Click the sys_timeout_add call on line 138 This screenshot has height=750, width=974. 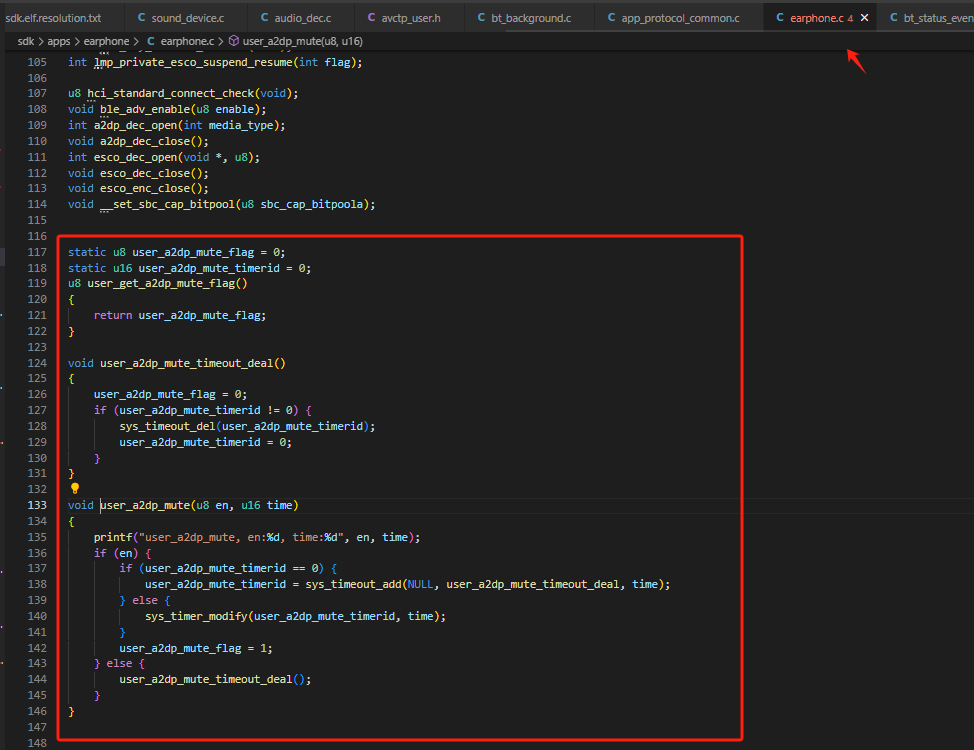coord(353,584)
